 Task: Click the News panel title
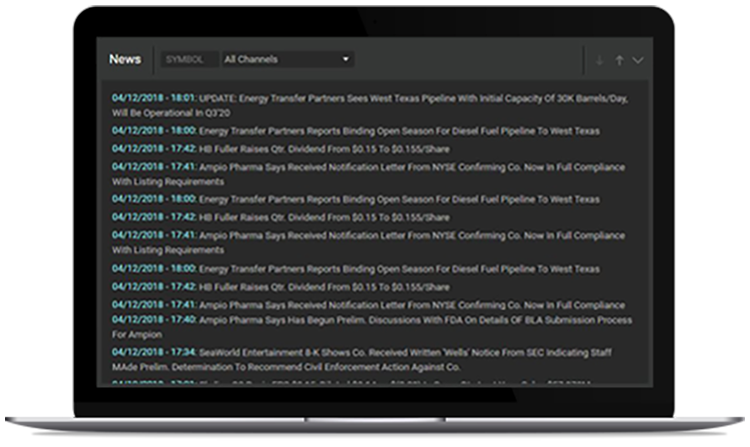click(125, 59)
